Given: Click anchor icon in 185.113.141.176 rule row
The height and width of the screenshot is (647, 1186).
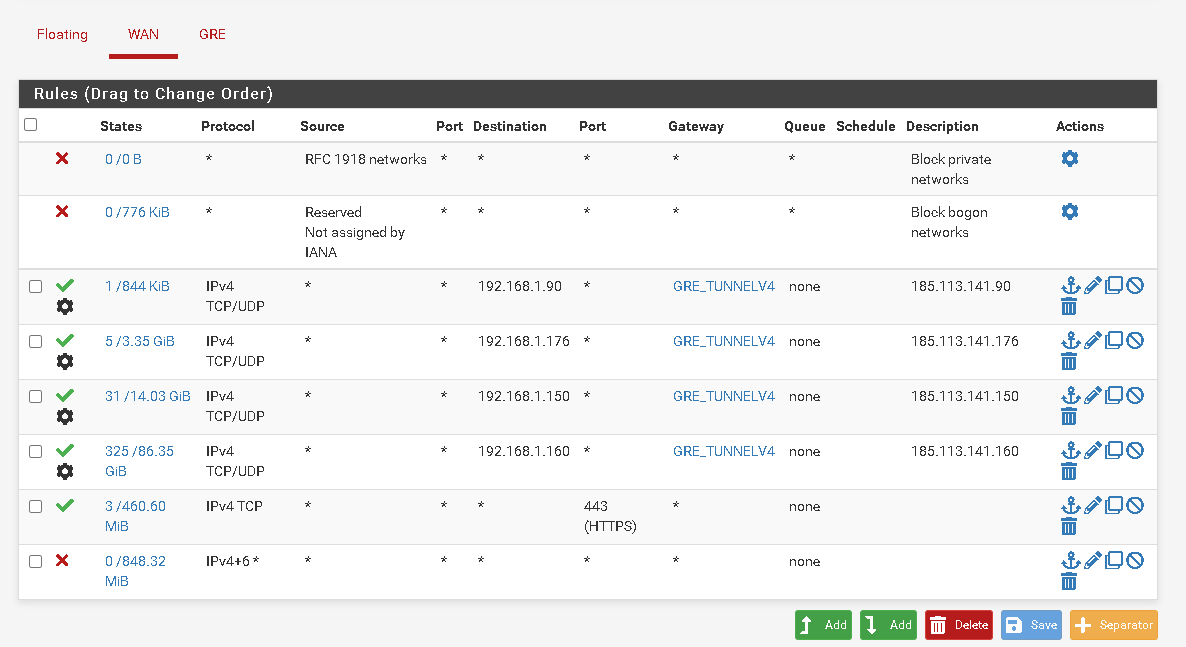Looking at the screenshot, I should click(1070, 341).
